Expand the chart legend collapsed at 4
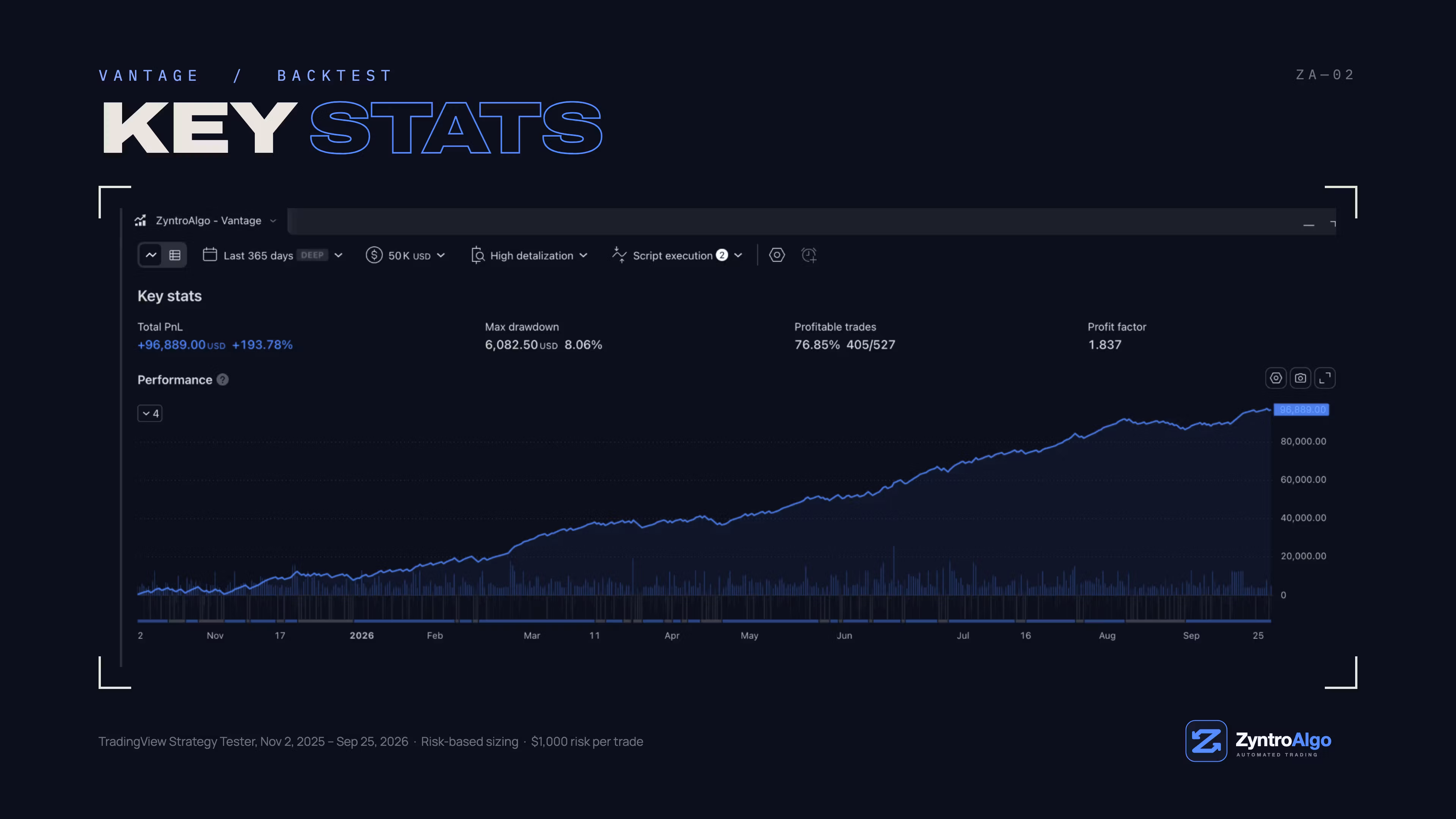This screenshot has height=819, width=1456. [150, 413]
